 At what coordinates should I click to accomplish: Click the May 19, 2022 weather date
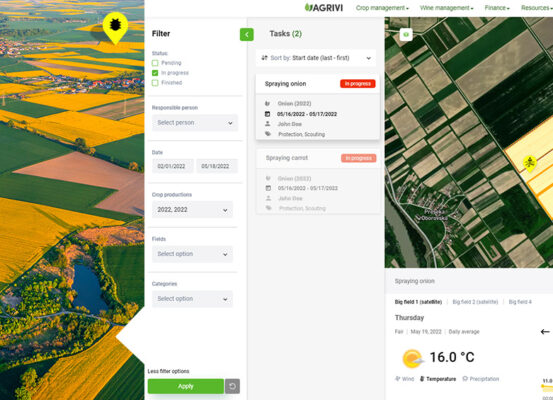(x=426, y=332)
